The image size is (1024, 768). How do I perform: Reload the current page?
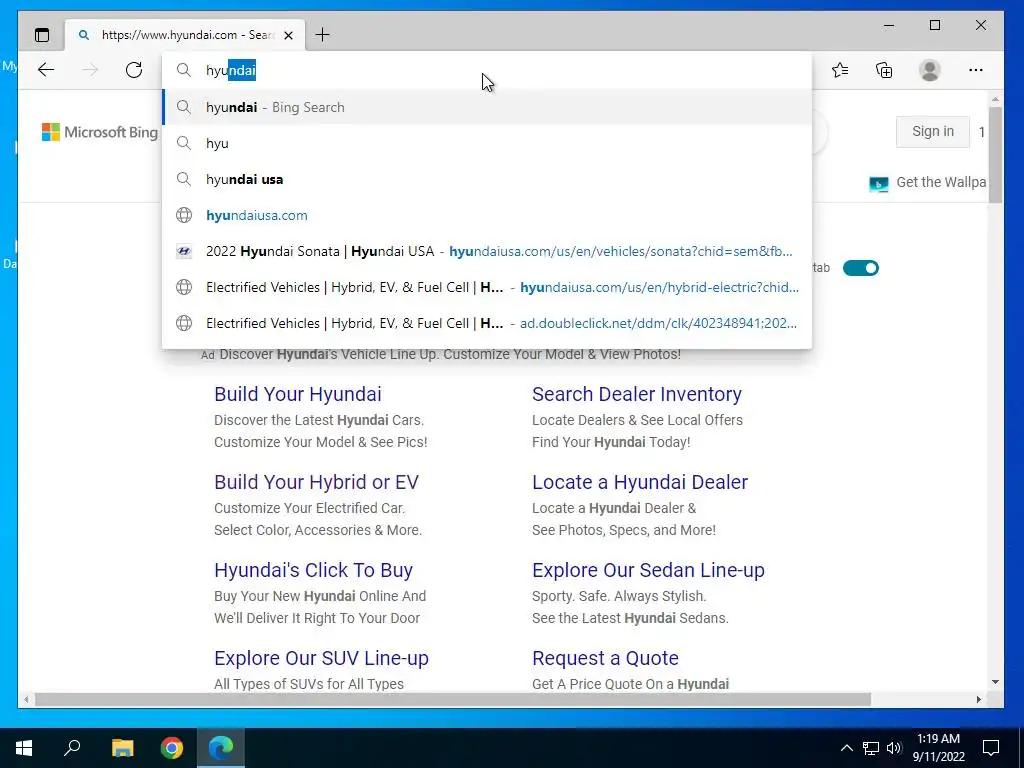click(x=134, y=70)
